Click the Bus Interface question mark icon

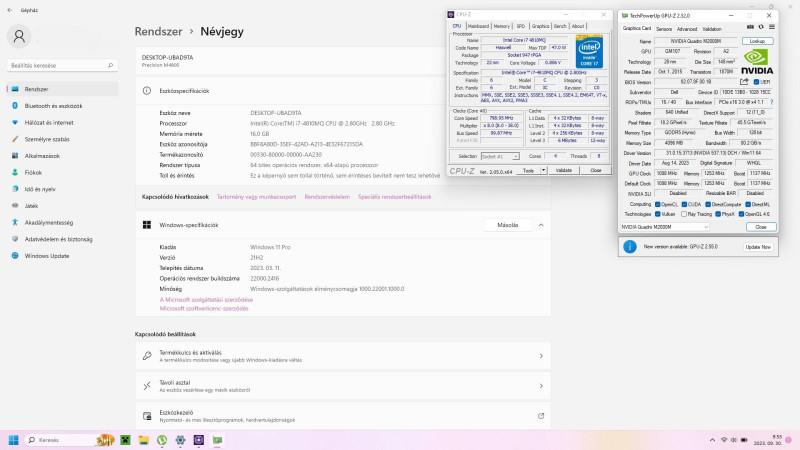[x=771, y=102]
